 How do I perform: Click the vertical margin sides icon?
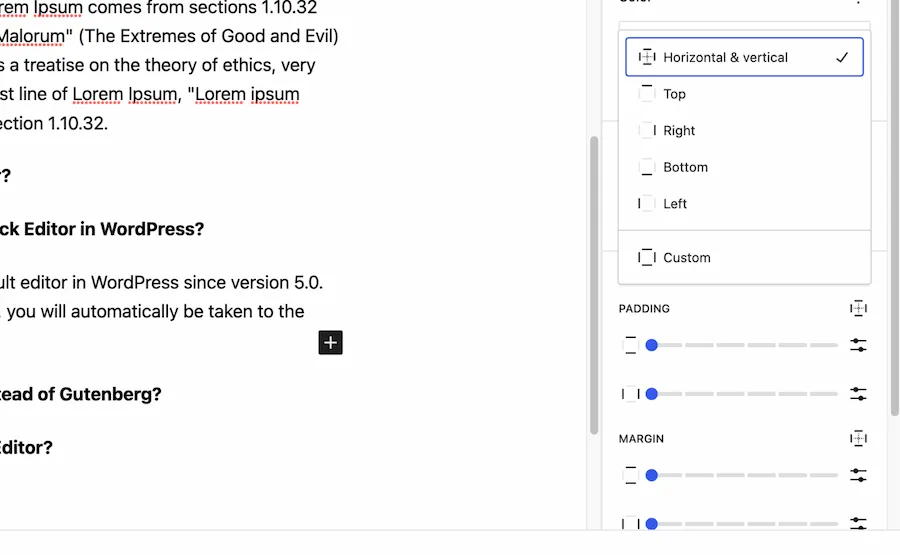630,475
